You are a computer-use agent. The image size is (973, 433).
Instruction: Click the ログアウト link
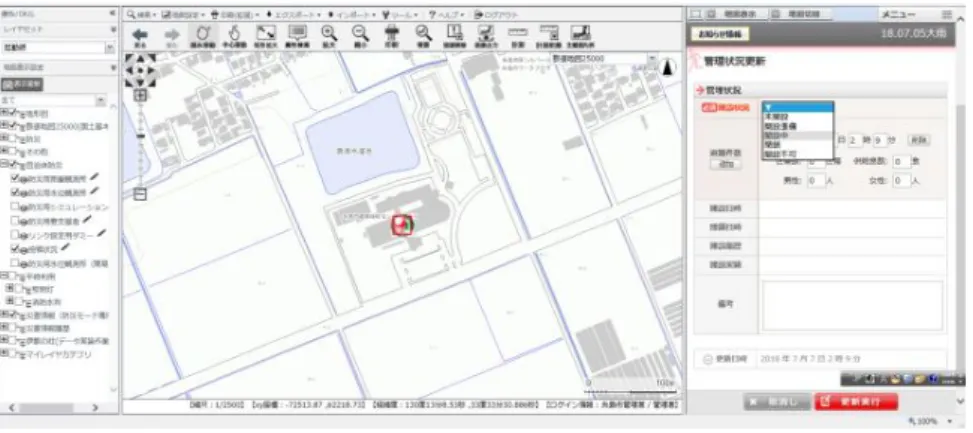[496, 14]
